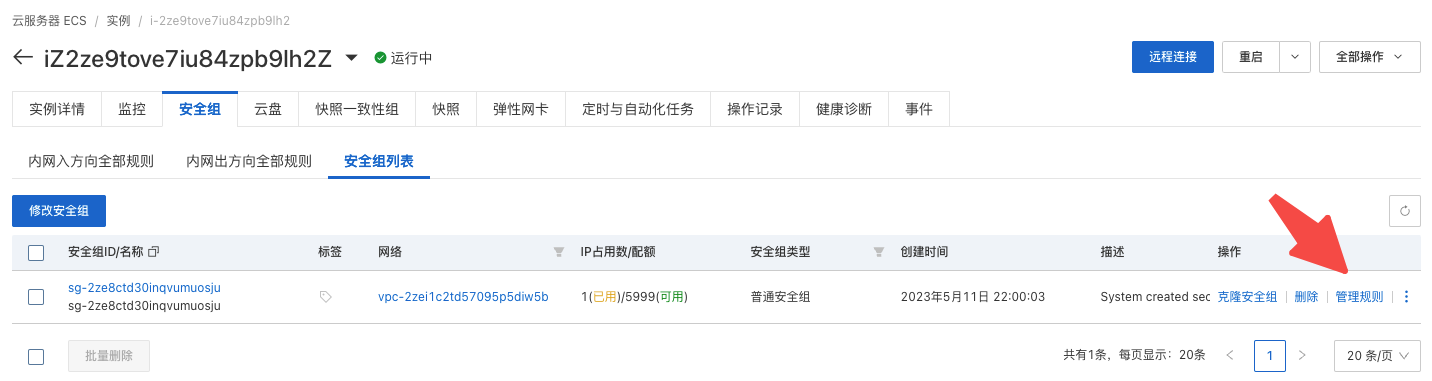This screenshot has height=381, width=1432.
Task: Expand the instance name dropdown caret
Action: click(351, 58)
